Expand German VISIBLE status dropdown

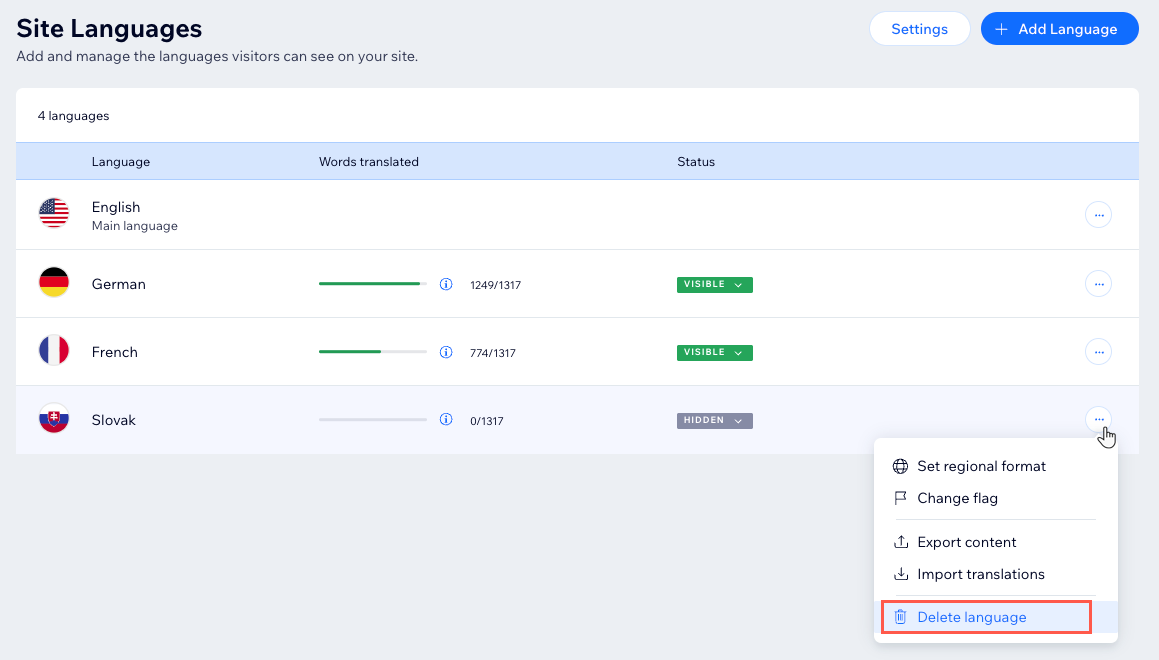pos(714,284)
